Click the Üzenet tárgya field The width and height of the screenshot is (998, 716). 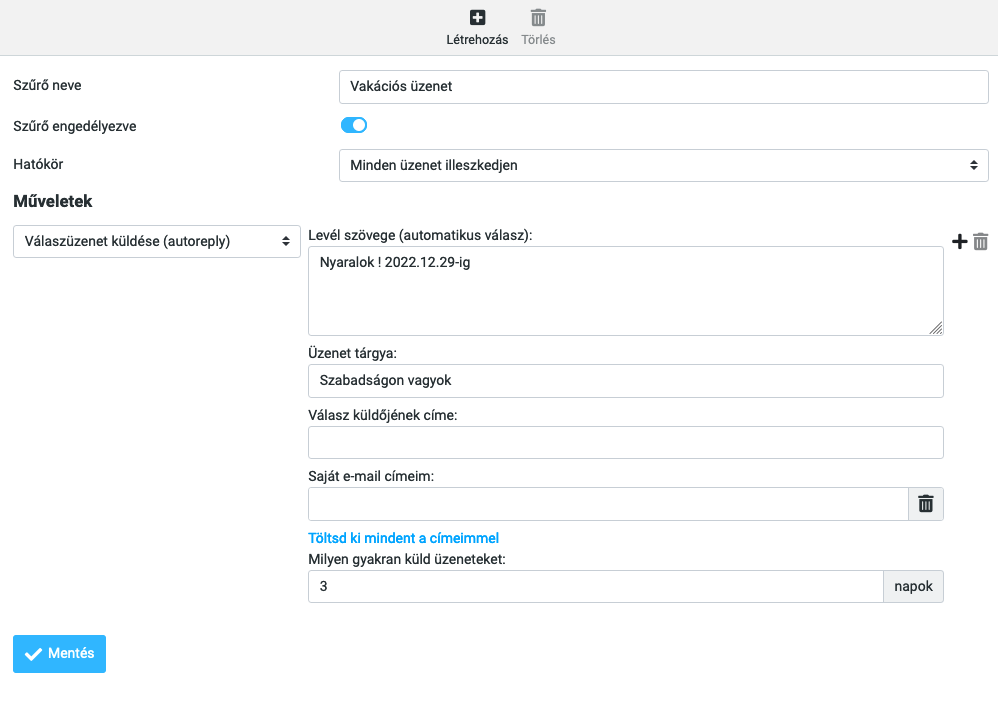coord(626,381)
